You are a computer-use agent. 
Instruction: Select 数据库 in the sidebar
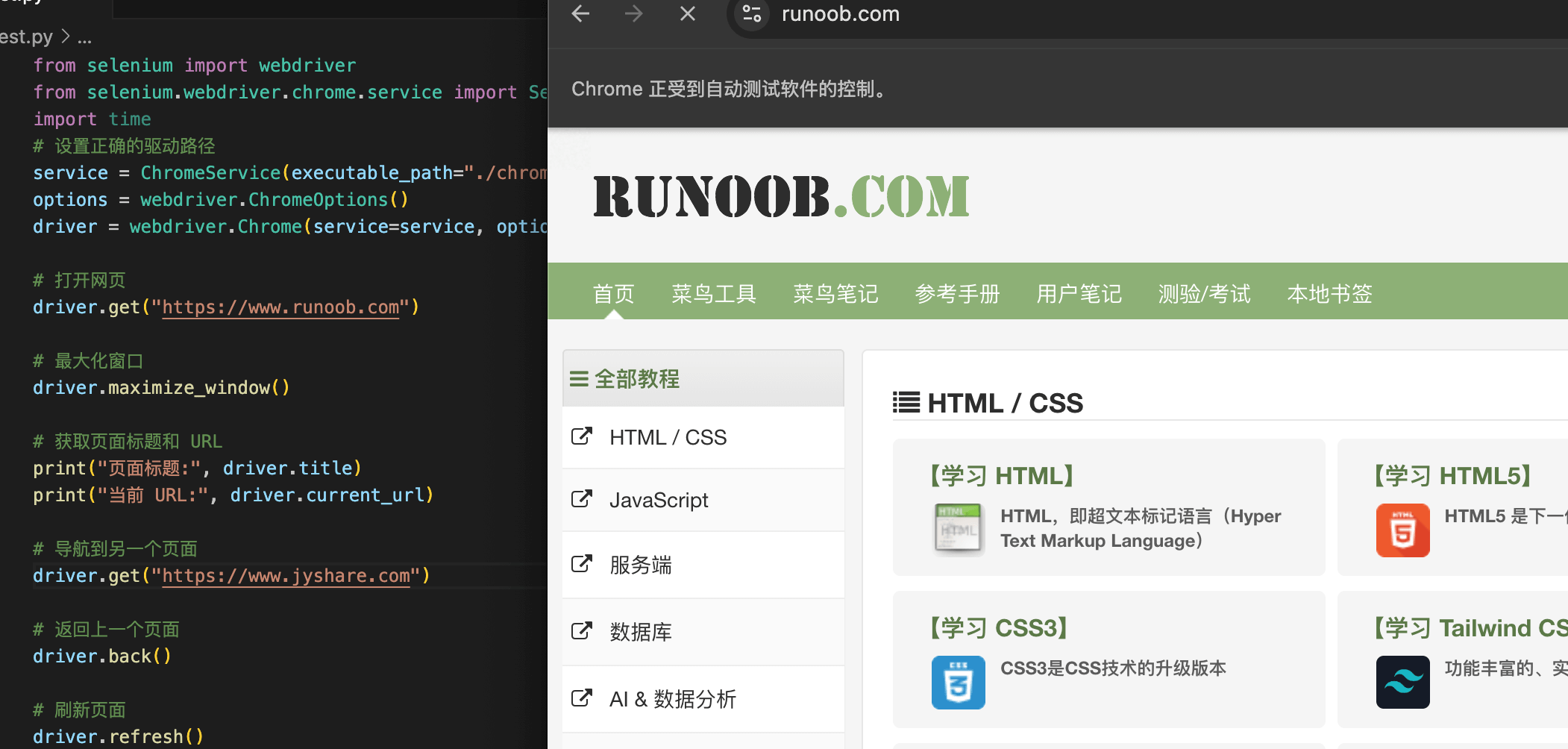[640, 632]
